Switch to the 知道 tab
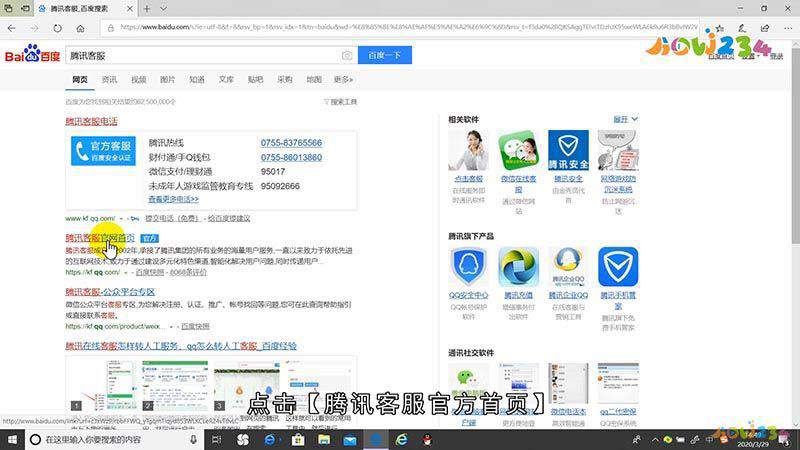Image resolution: width=800 pixels, height=450 pixels. tap(197, 80)
